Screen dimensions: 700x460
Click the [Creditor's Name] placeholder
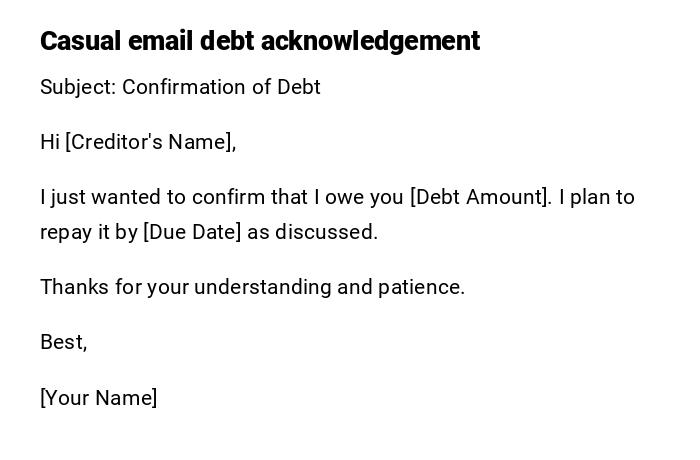(x=150, y=142)
